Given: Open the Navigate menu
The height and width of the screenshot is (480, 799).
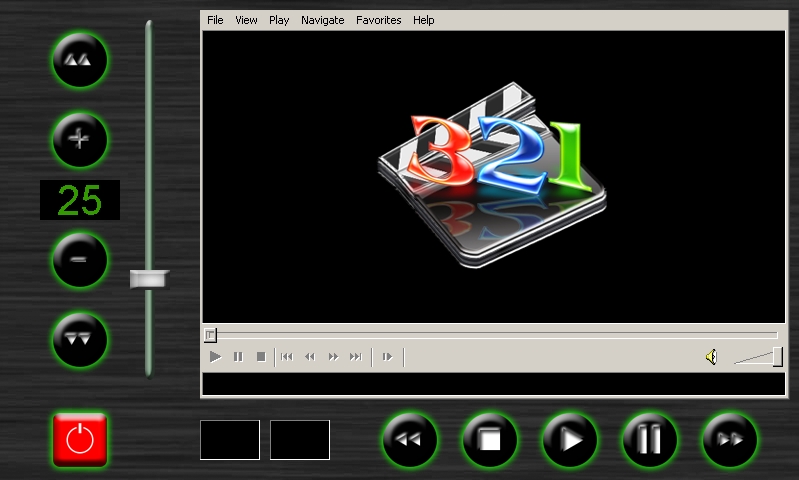Looking at the screenshot, I should (x=323, y=20).
